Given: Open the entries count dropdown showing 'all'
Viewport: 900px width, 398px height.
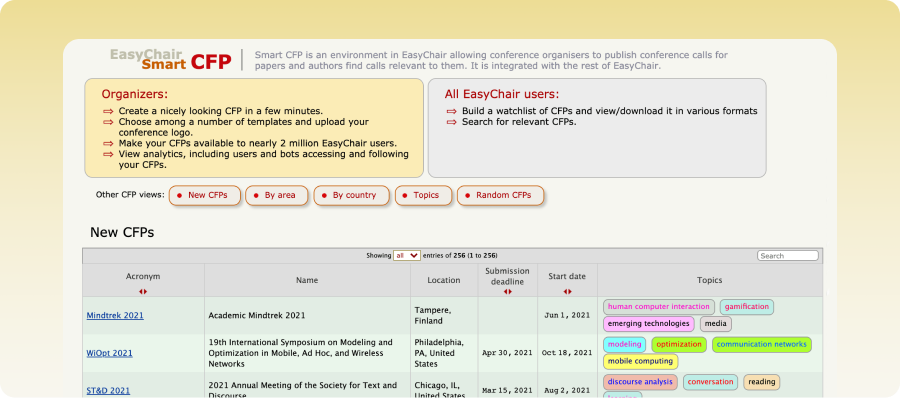Looking at the screenshot, I should point(407,256).
